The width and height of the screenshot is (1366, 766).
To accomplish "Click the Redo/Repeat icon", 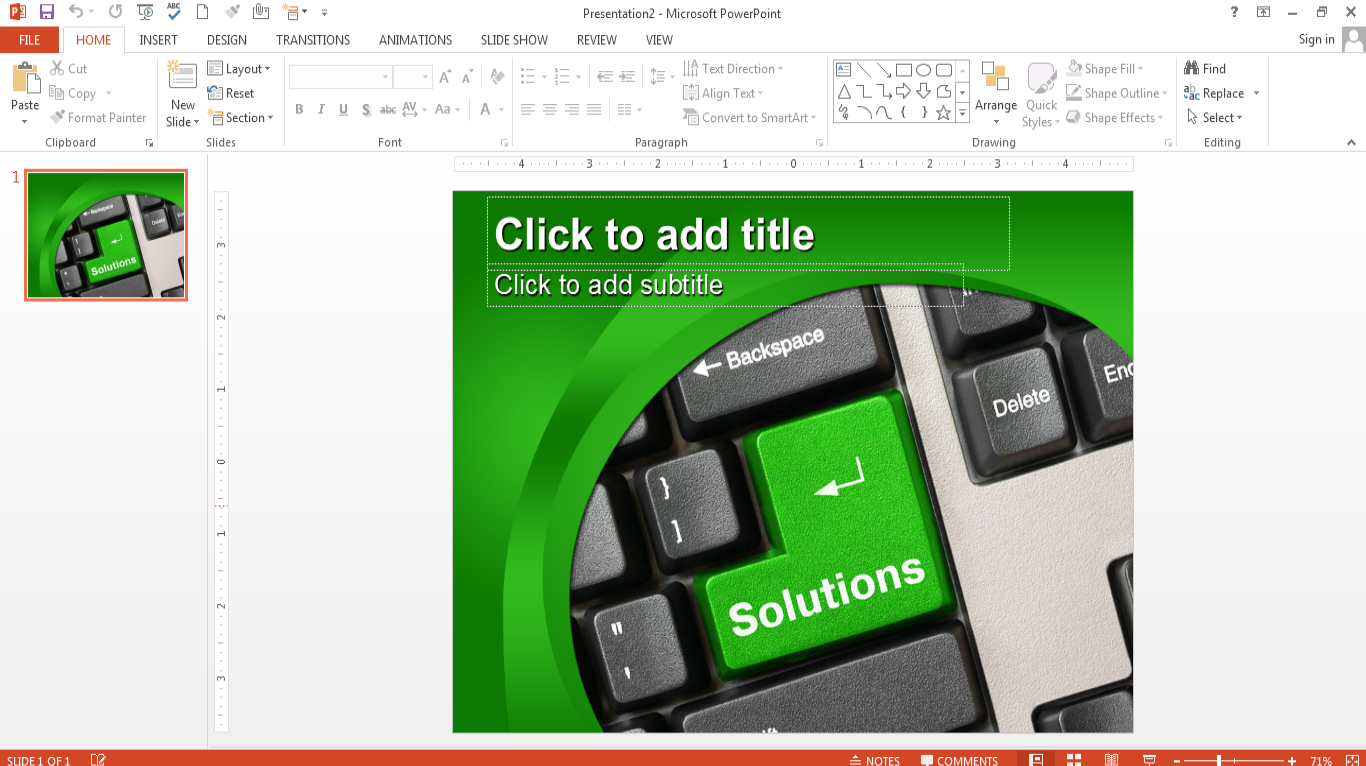I will point(115,13).
